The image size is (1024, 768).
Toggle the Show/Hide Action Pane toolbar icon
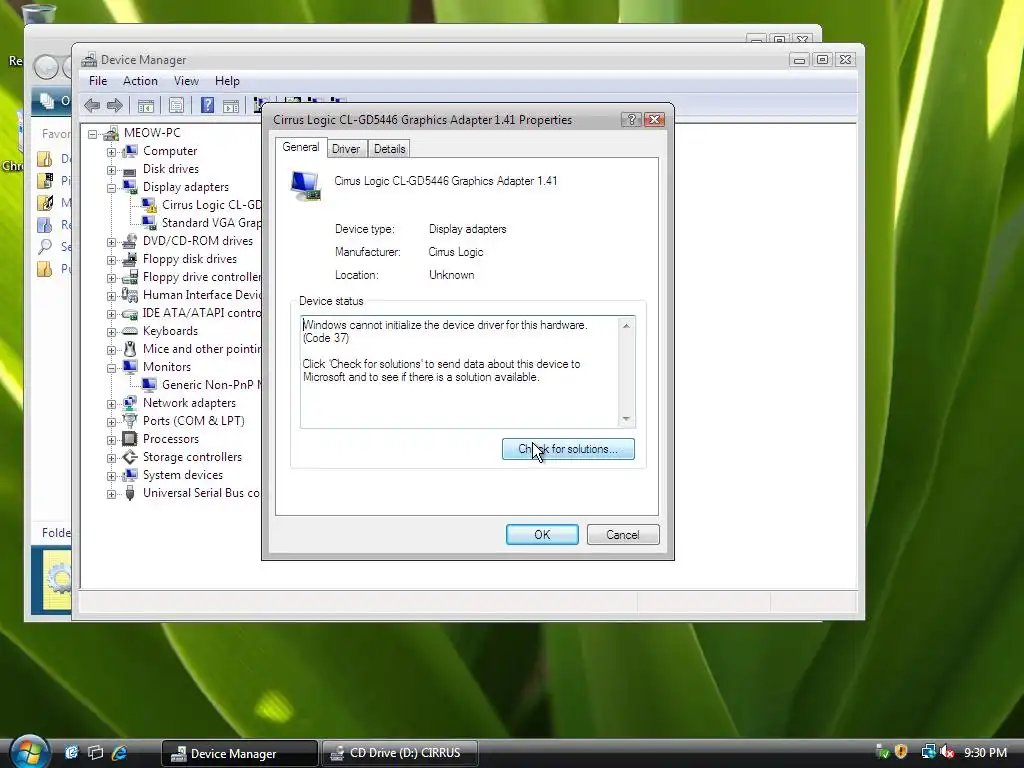click(x=231, y=105)
